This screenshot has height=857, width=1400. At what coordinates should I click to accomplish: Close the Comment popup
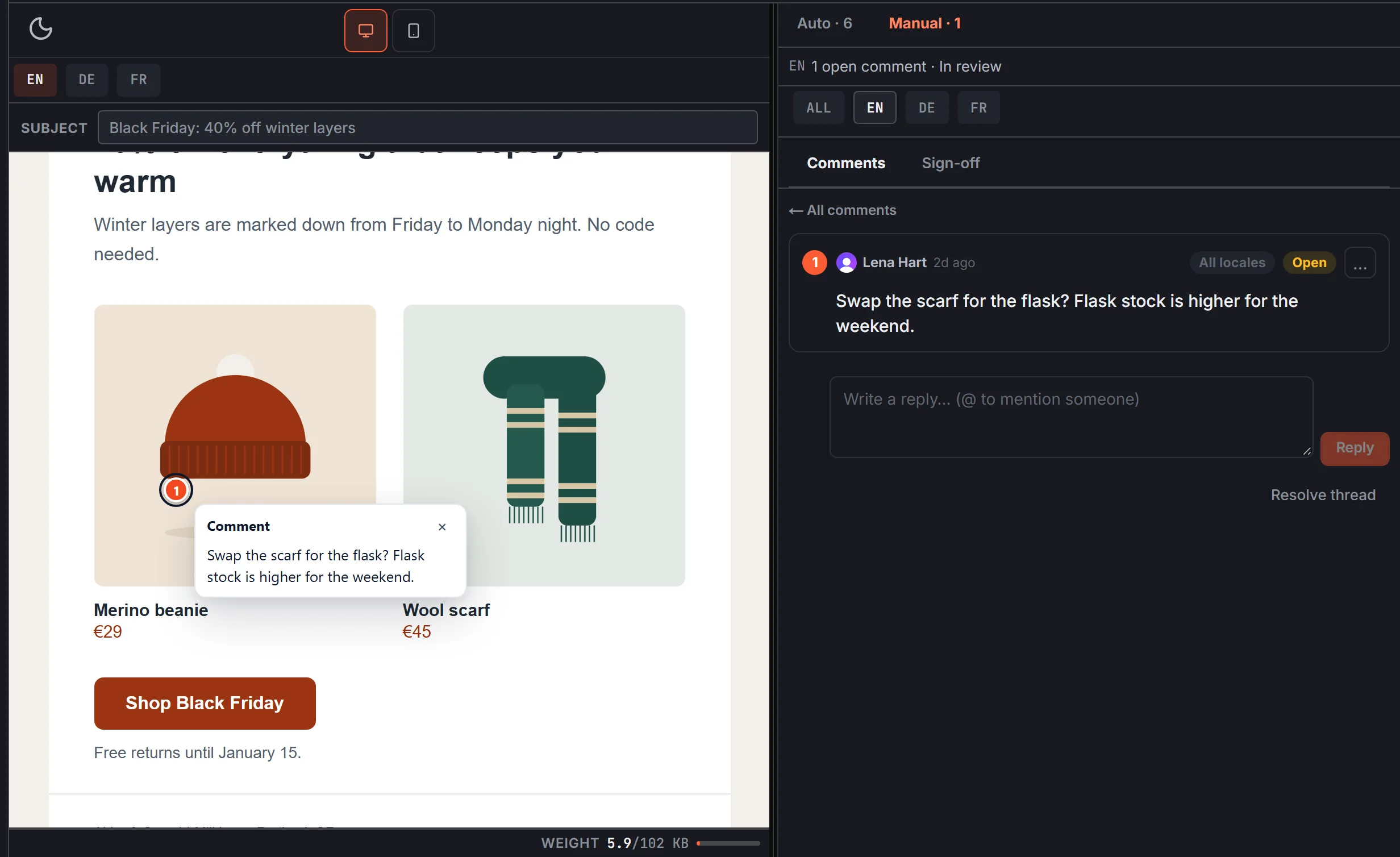[442, 527]
